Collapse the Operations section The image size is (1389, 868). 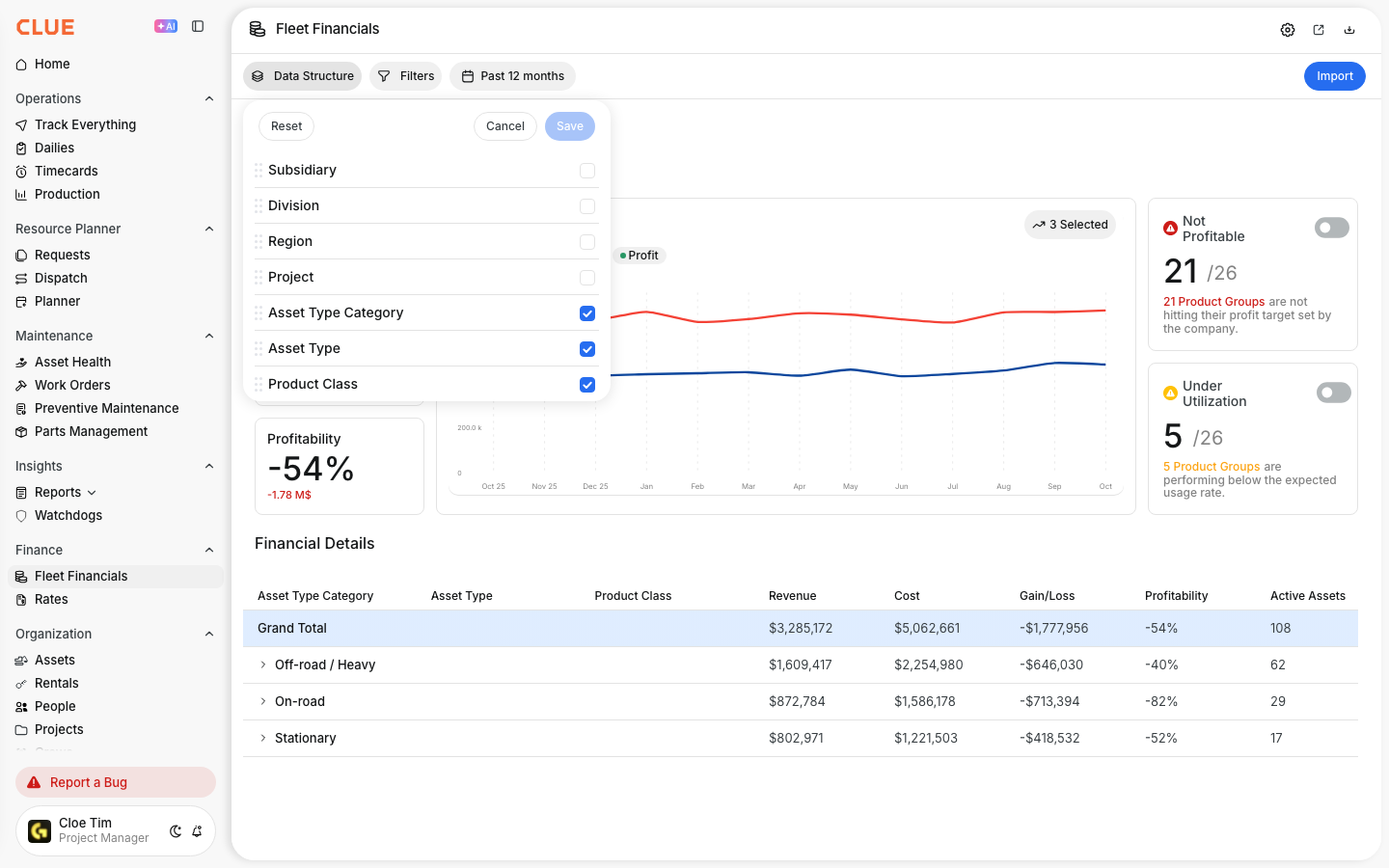(209, 98)
